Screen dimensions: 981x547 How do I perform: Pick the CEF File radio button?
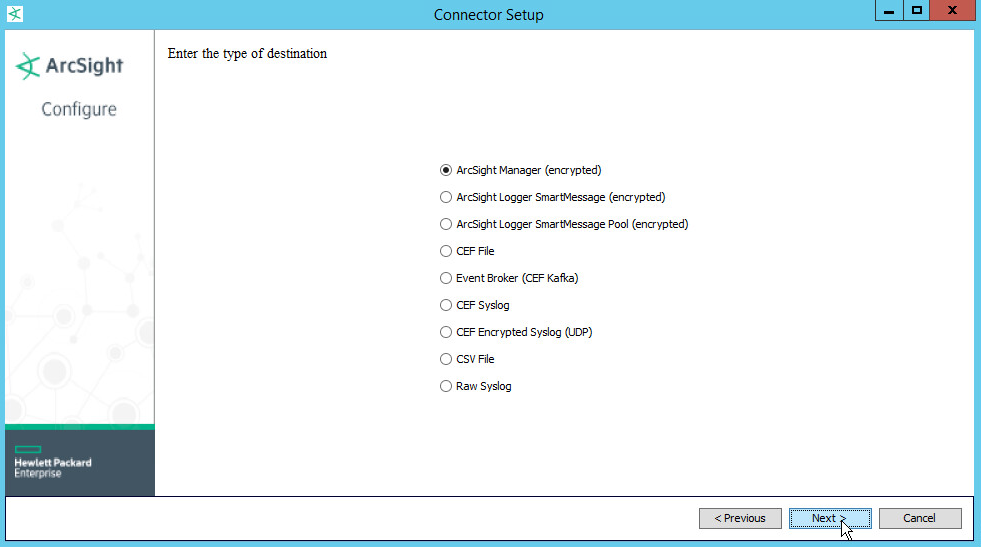point(446,251)
